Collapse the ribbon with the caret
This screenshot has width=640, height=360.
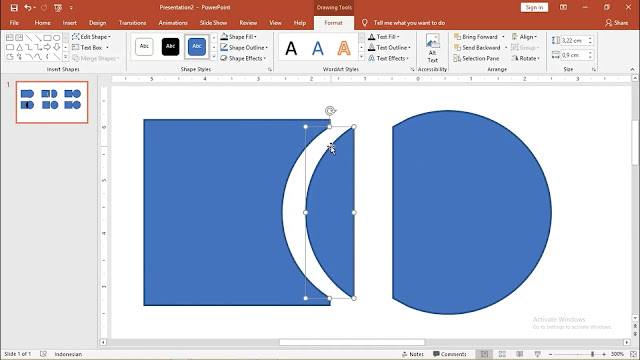(x=632, y=69)
